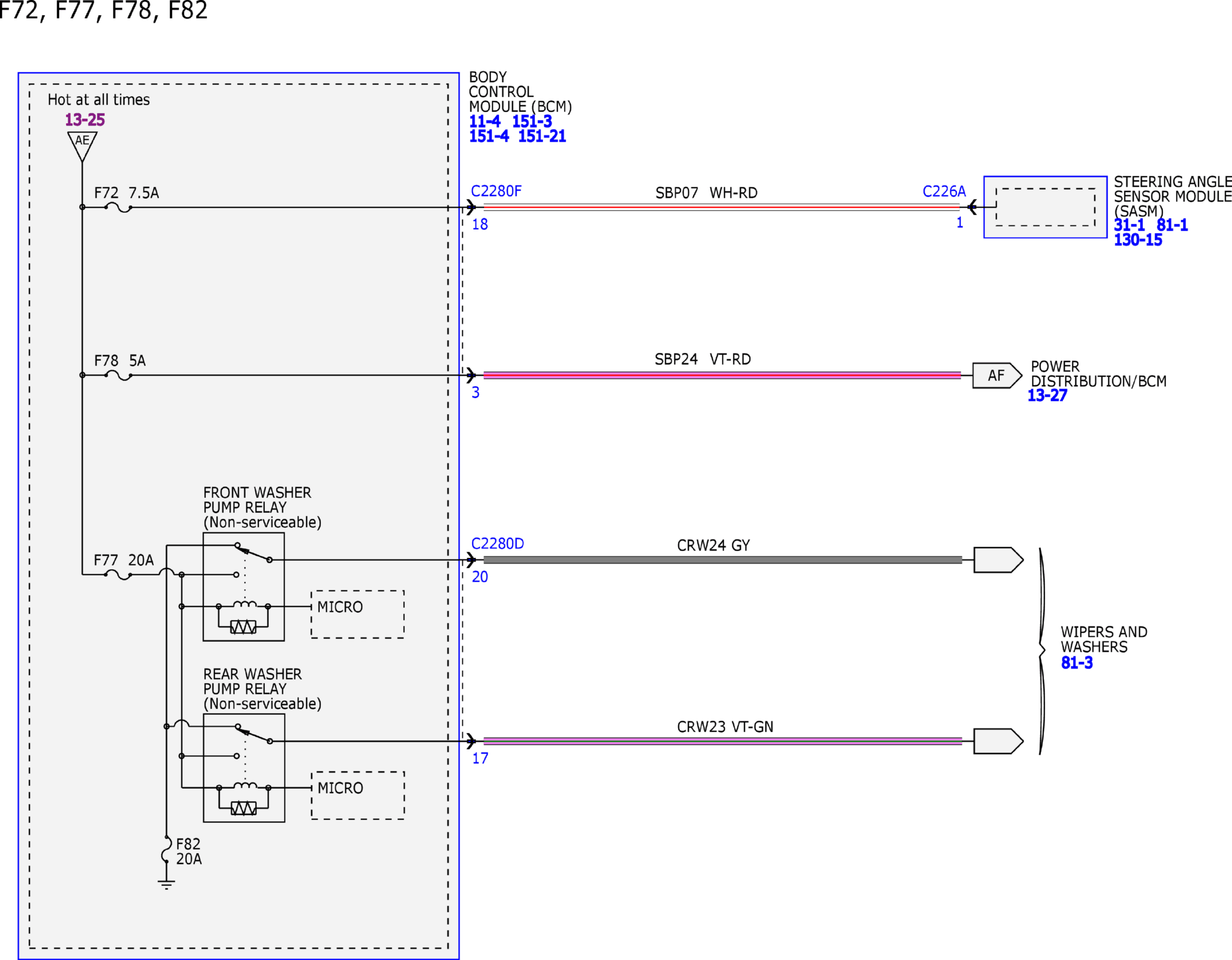Open connector C2280D reference
This screenshot has width=1232, height=960.
click(x=497, y=544)
